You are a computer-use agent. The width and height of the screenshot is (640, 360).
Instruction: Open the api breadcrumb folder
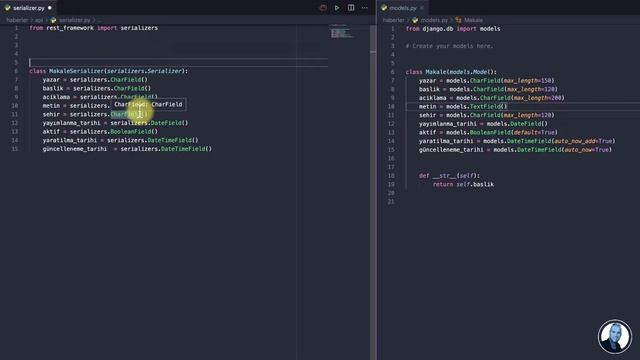click(39, 20)
